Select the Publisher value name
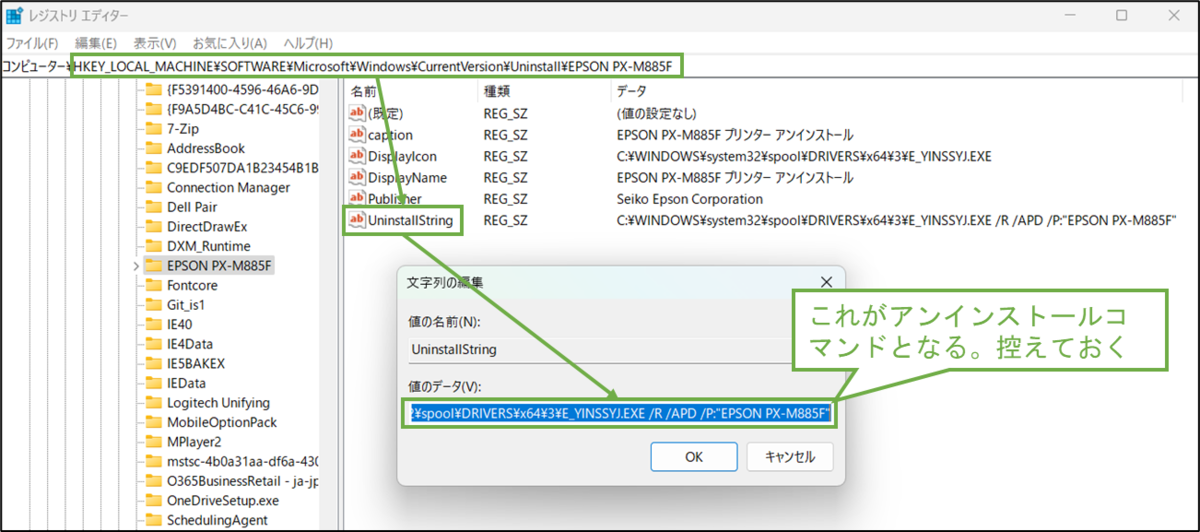Viewport: 1200px width, 532px height. [396, 199]
